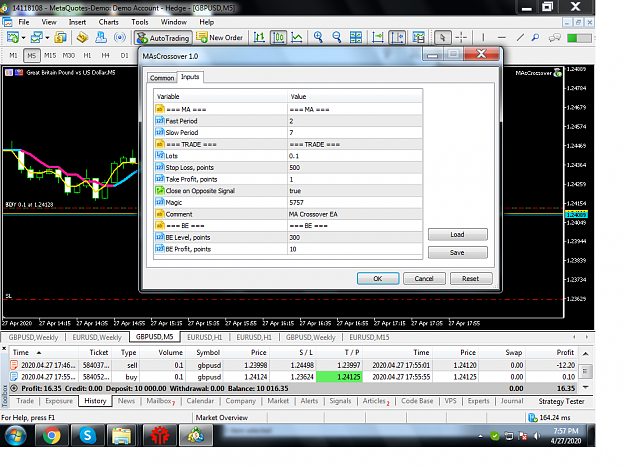The width and height of the screenshot is (625, 469).
Task: Select the H4 timeframe
Action: (105, 55)
